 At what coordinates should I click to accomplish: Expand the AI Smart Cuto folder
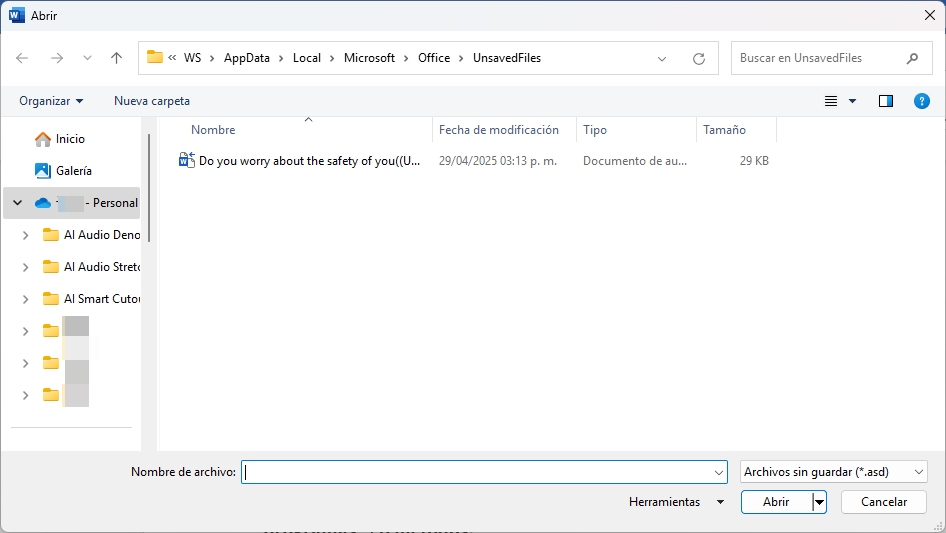[25, 299]
